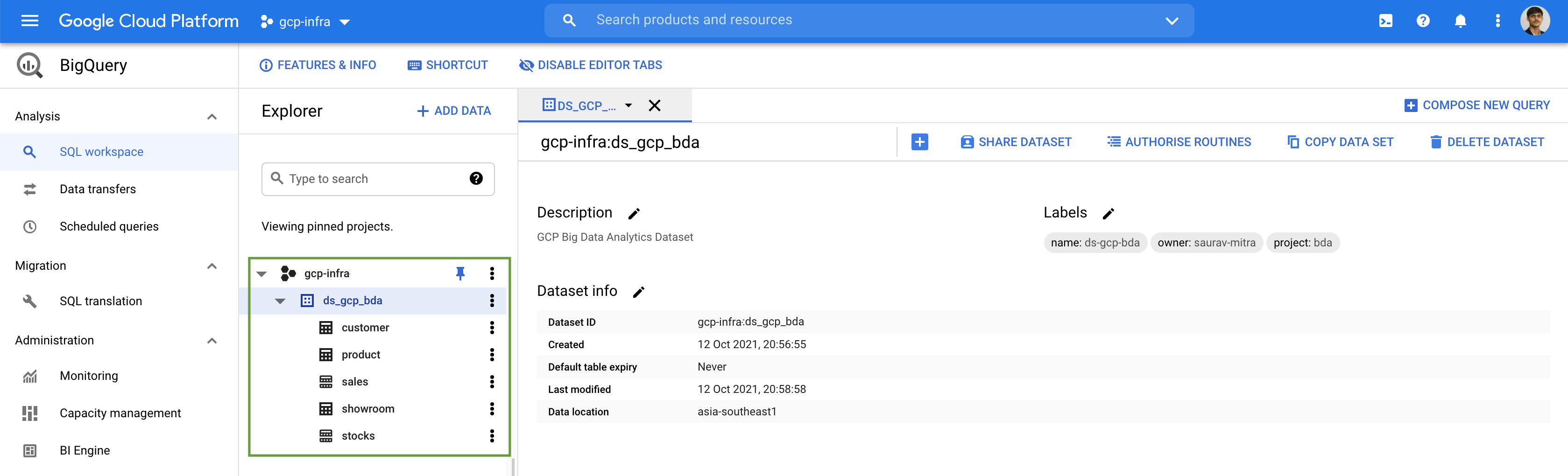Edit Dataset info details
Screen dimensions: 1568x476
[638, 292]
